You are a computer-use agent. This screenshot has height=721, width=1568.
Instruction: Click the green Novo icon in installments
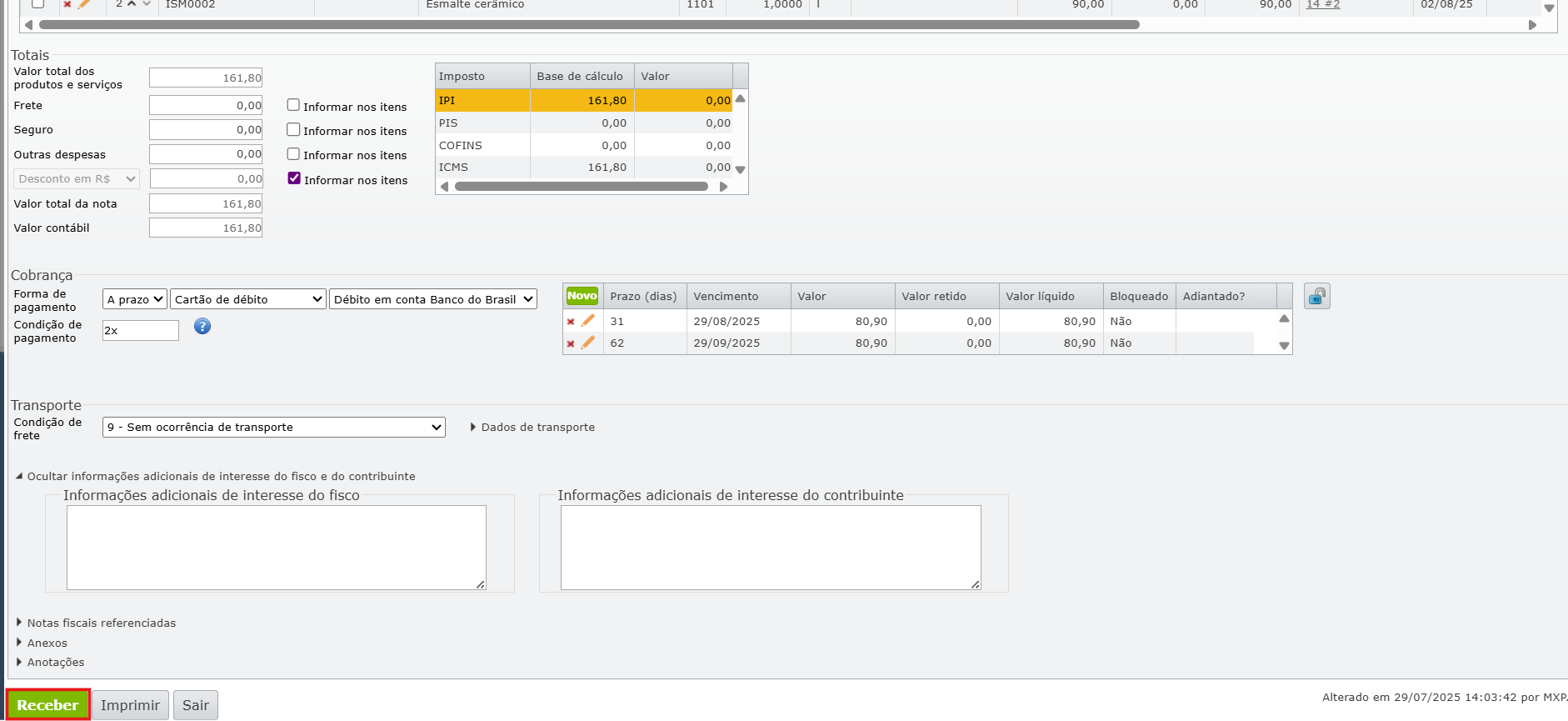pyautogui.click(x=582, y=296)
